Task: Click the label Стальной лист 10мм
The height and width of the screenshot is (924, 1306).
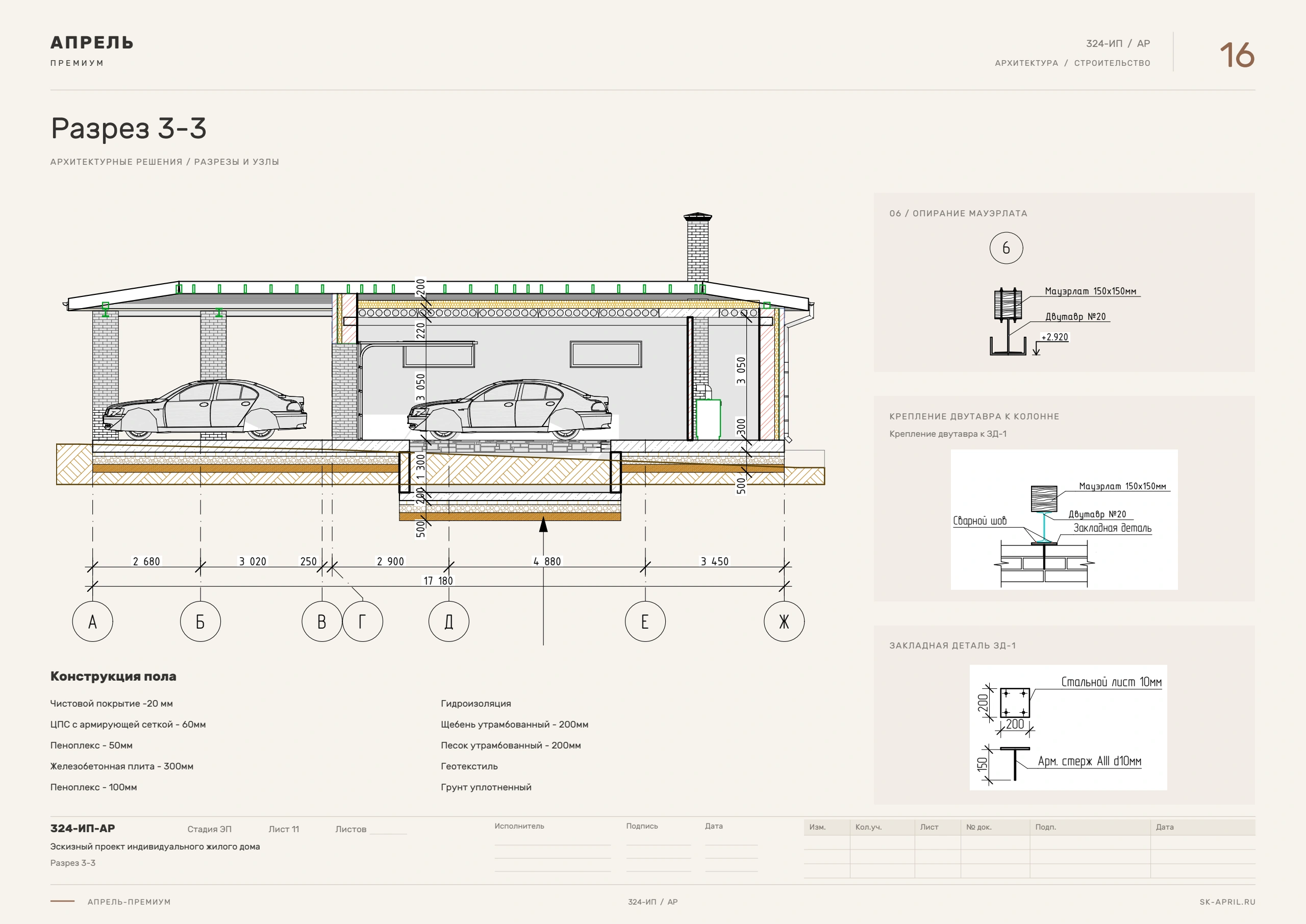Action: tap(1112, 682)
